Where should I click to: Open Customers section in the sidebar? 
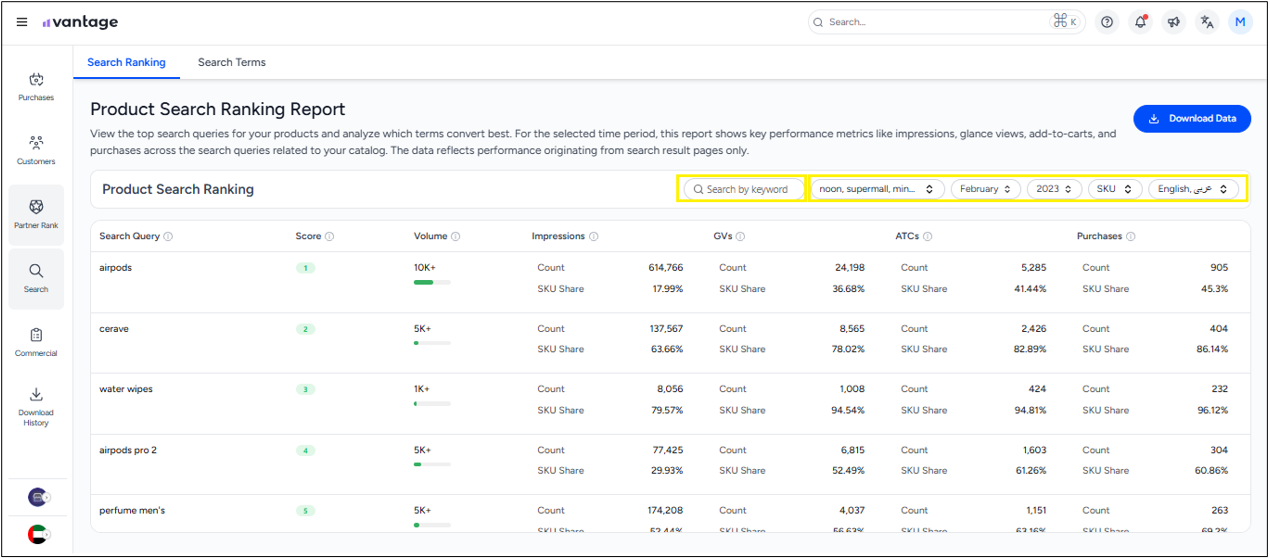click(36, 150)
